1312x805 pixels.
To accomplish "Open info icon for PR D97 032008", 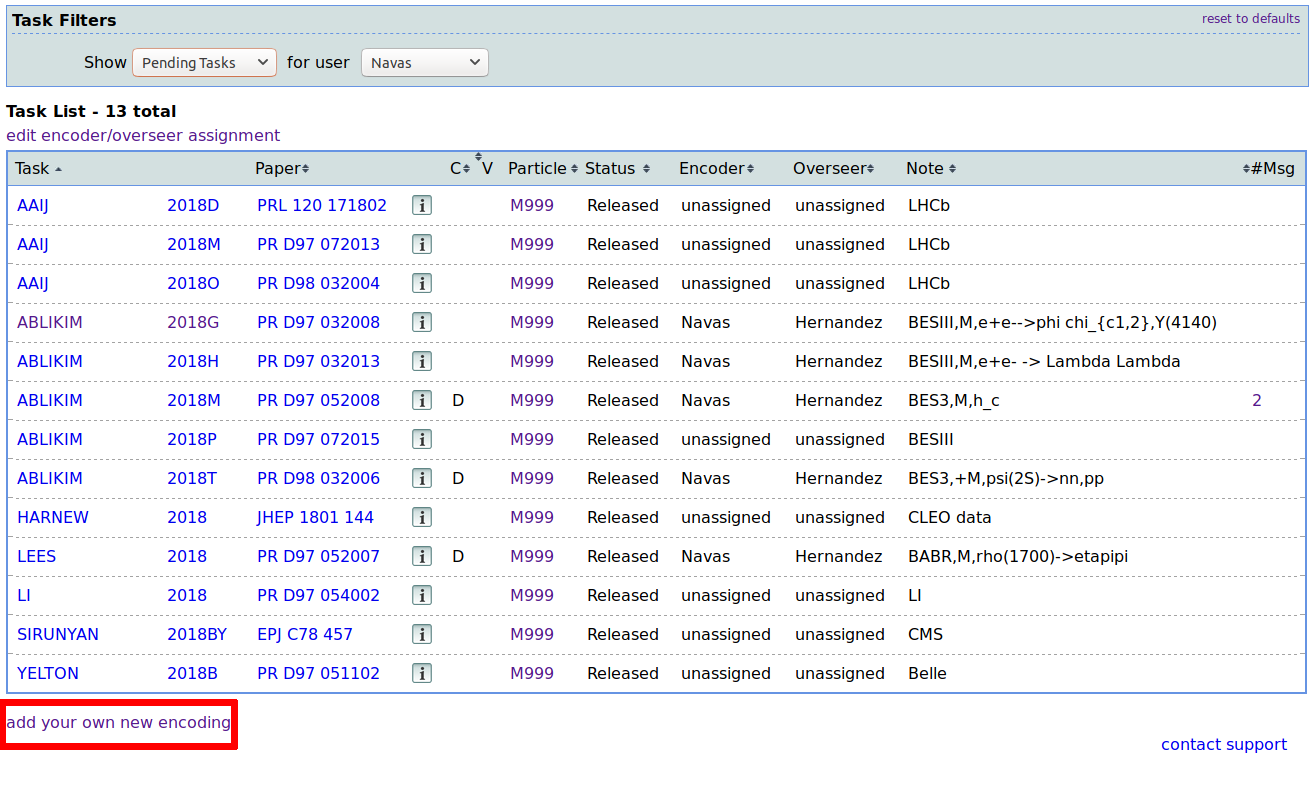I will [x=422, y=322].
